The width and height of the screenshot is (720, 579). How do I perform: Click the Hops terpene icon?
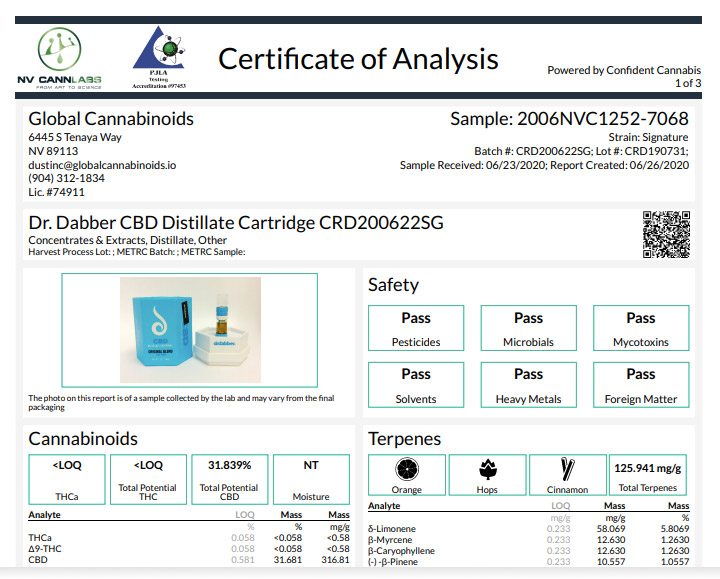coord(487,469)
